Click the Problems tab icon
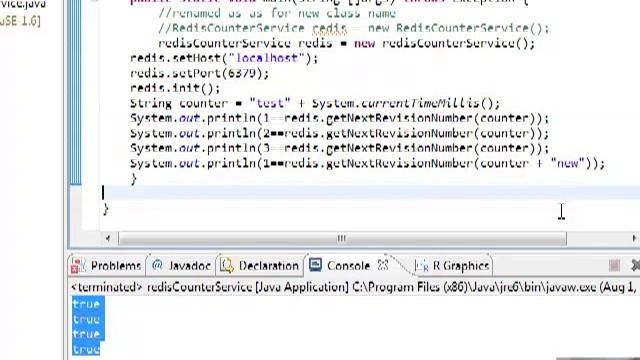Viewport: 640px width, 360px height. [x=78, y=266]
